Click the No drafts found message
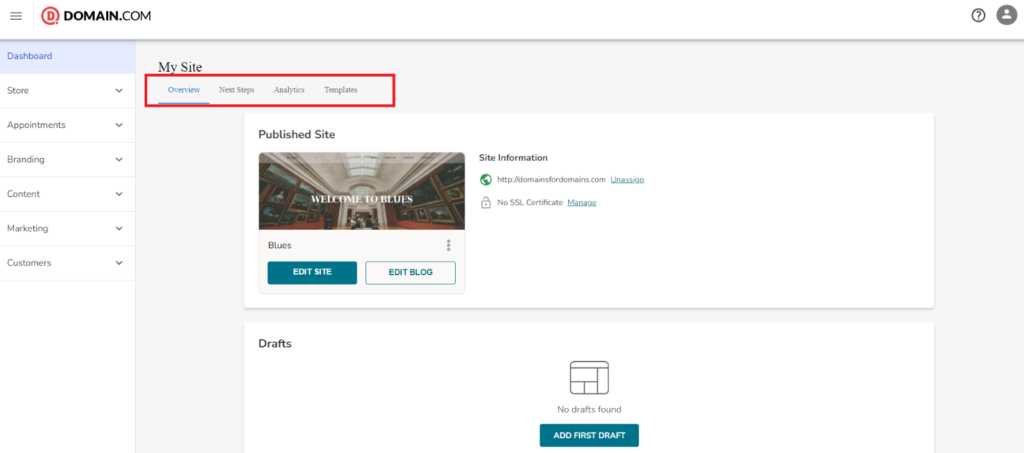 589,410
